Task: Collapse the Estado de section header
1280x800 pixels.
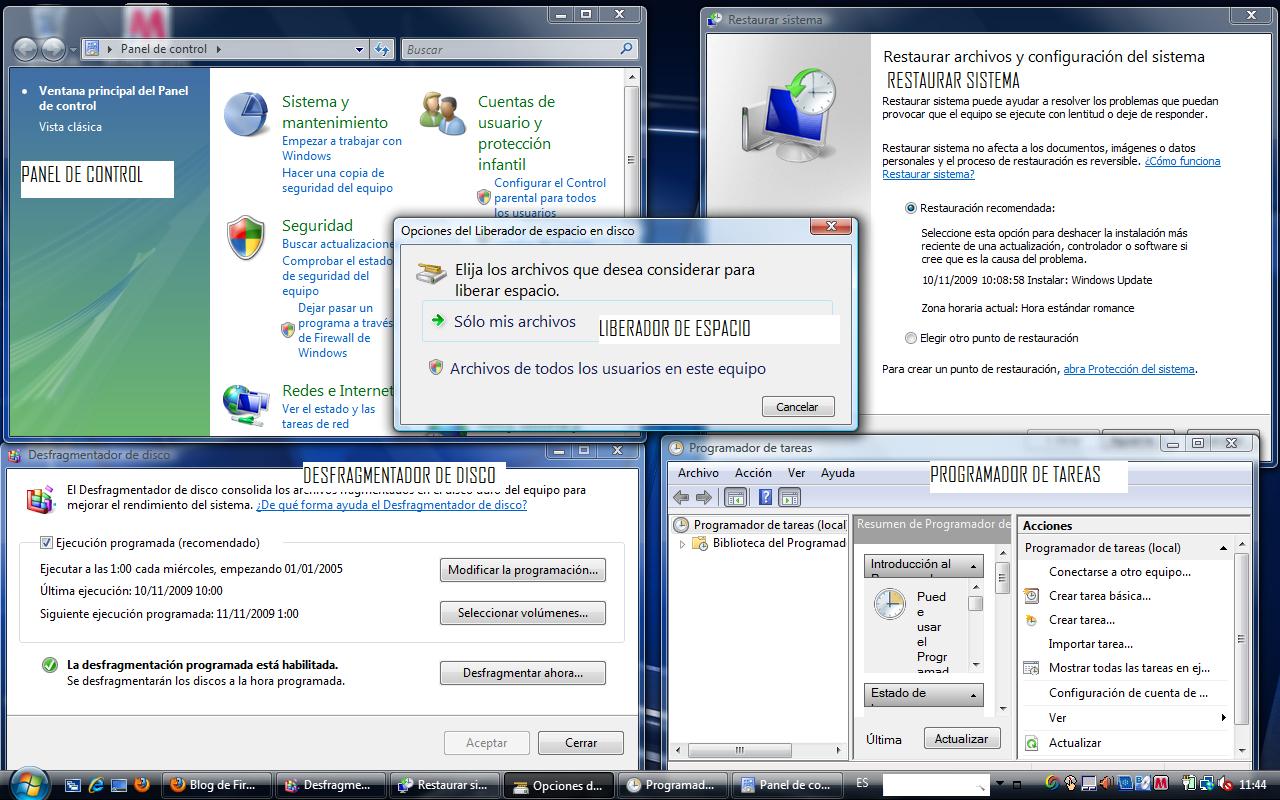Action: [x=972, y=695]
